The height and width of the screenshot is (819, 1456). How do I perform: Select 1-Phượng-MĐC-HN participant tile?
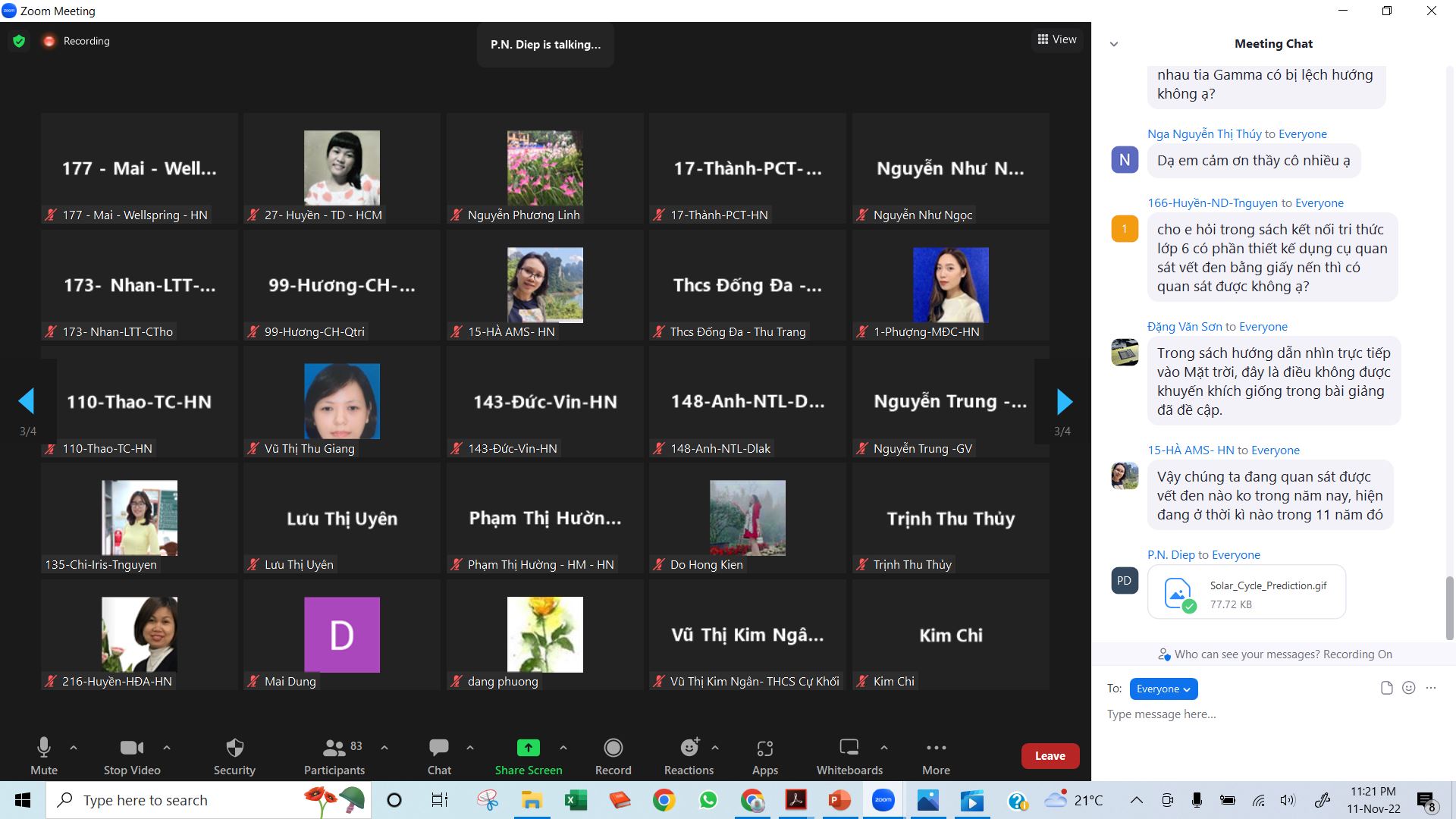951,285
